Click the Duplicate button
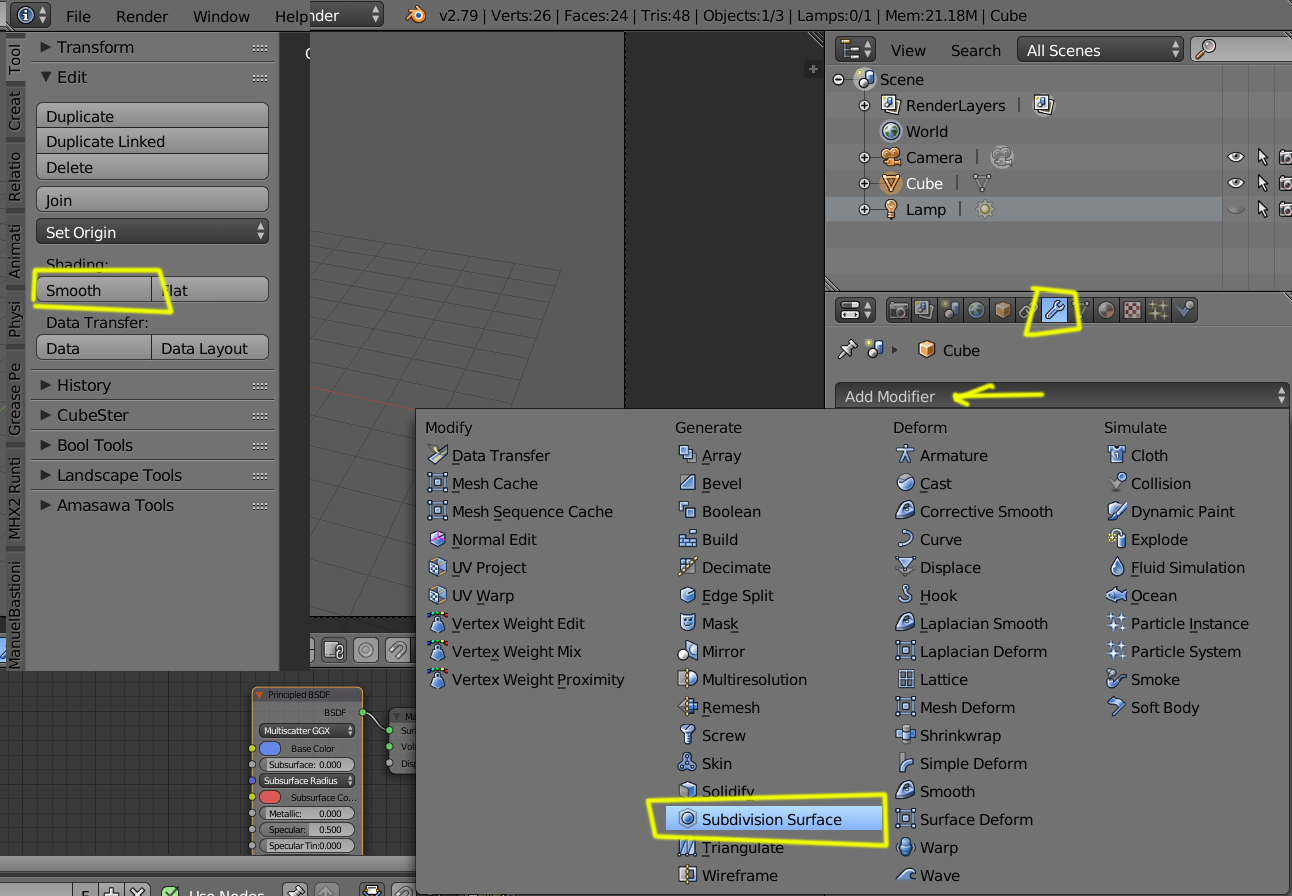The image size is (1292, 896). point(152,116)
